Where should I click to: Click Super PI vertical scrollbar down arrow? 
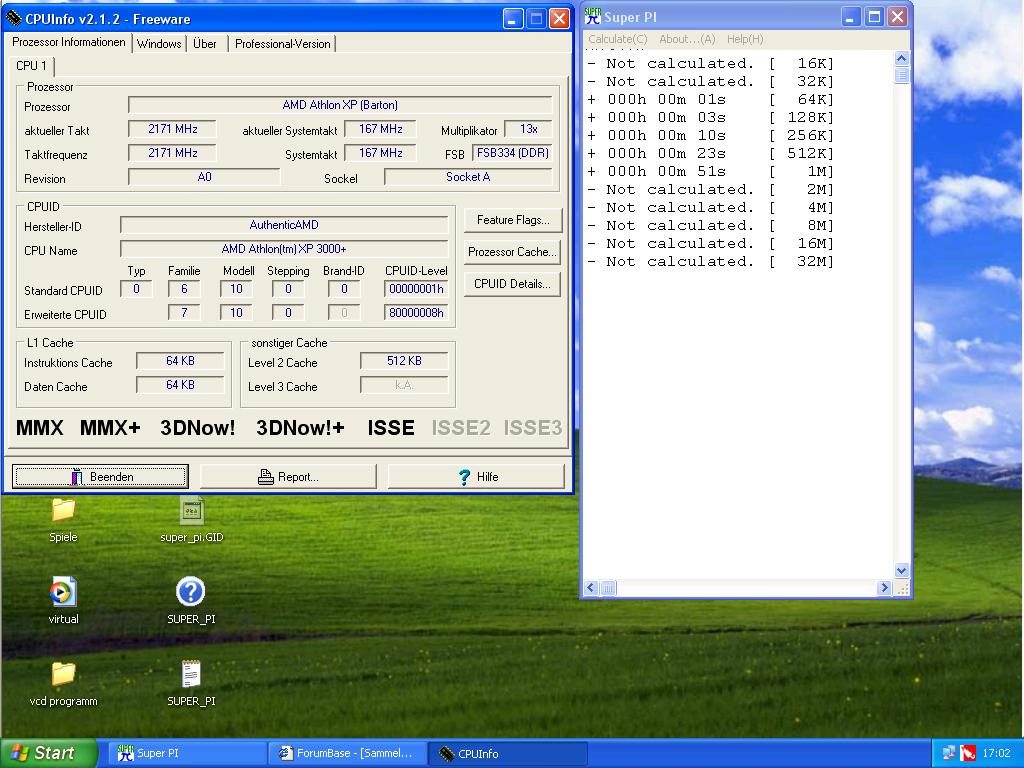[901, 571]
